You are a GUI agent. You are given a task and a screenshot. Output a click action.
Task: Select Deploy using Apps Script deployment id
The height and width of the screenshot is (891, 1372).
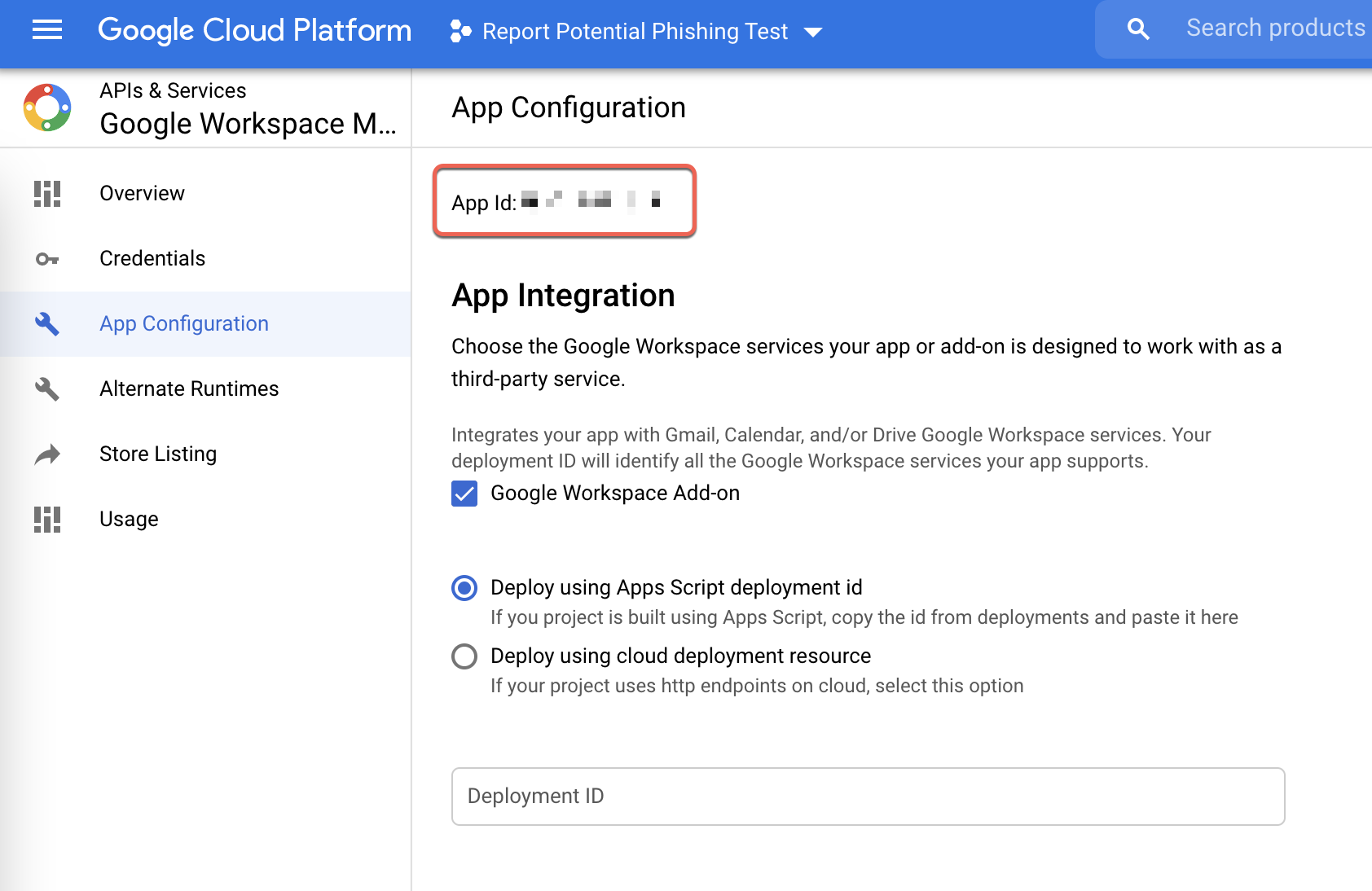(x=464, y=588)
